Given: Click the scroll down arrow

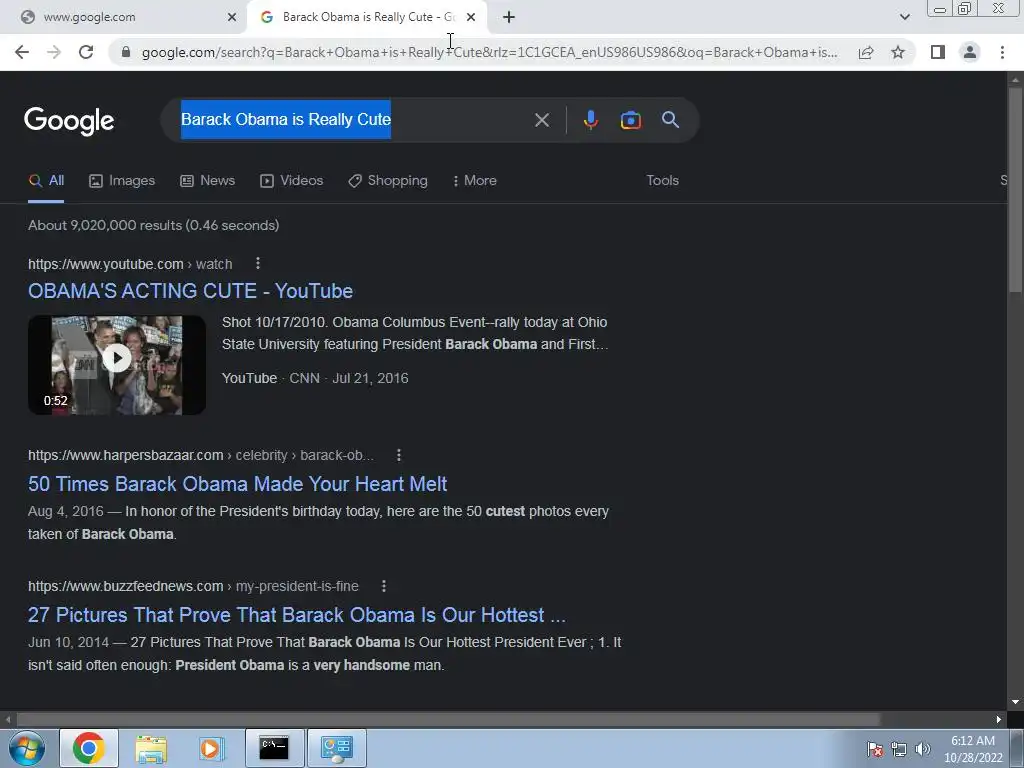Looking at the screenshot, I should (1015, 703).
